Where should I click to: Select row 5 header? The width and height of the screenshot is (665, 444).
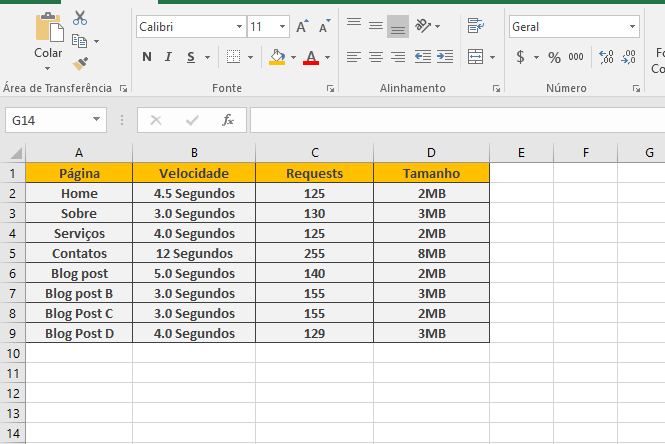click(x=13, y=254)
